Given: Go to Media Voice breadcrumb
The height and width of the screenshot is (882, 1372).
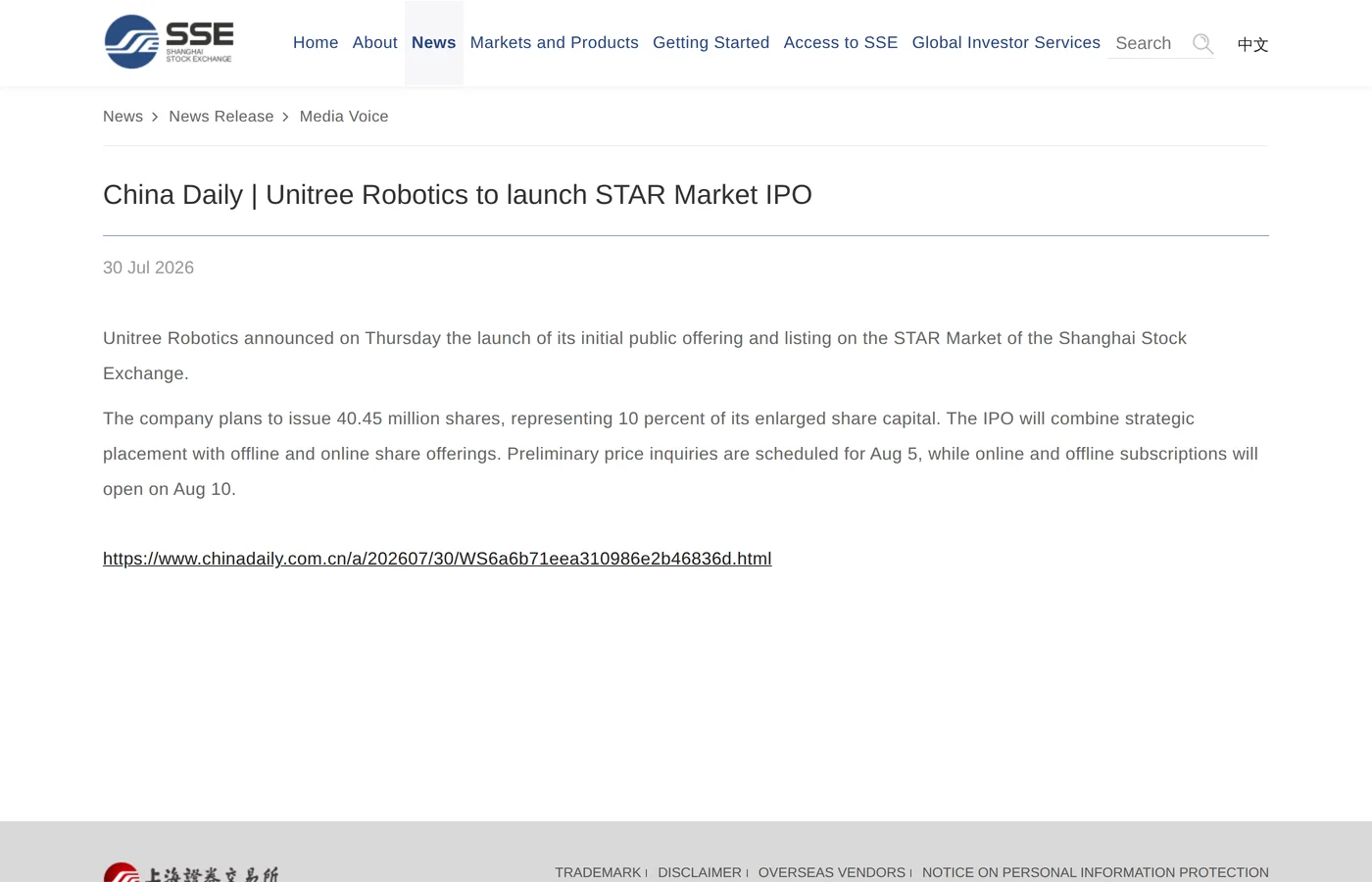Looking at the screenshot, I should pyautogui.click(x=344, y=117).
